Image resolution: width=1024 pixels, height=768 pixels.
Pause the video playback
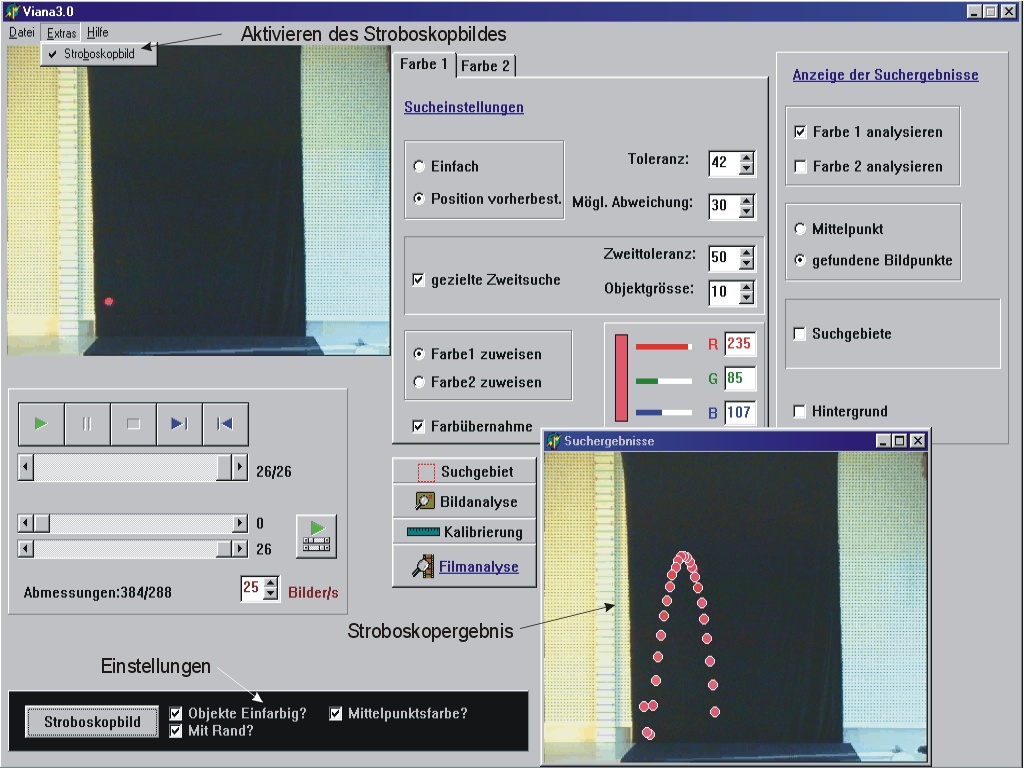coord(87,424)
